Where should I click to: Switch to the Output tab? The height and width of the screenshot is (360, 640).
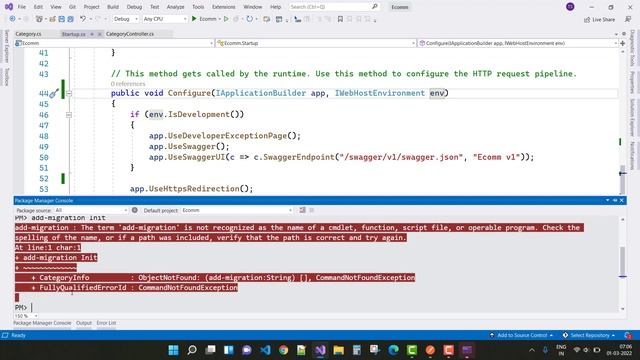(84, 323)
